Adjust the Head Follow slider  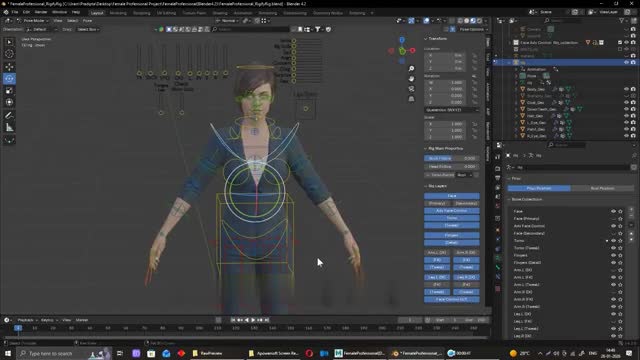451,167
